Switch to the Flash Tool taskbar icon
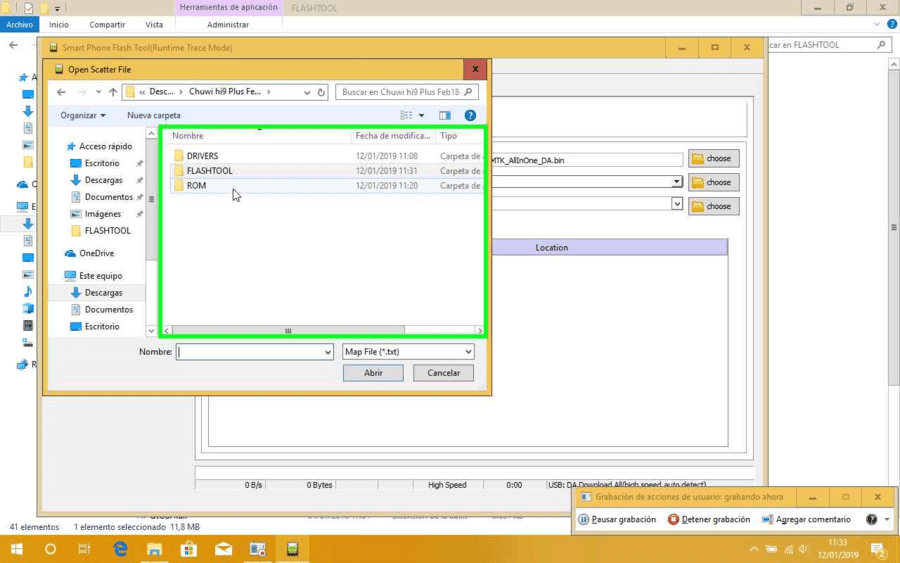The height and width of the screenshot is (563, 900). coord(293,549)
